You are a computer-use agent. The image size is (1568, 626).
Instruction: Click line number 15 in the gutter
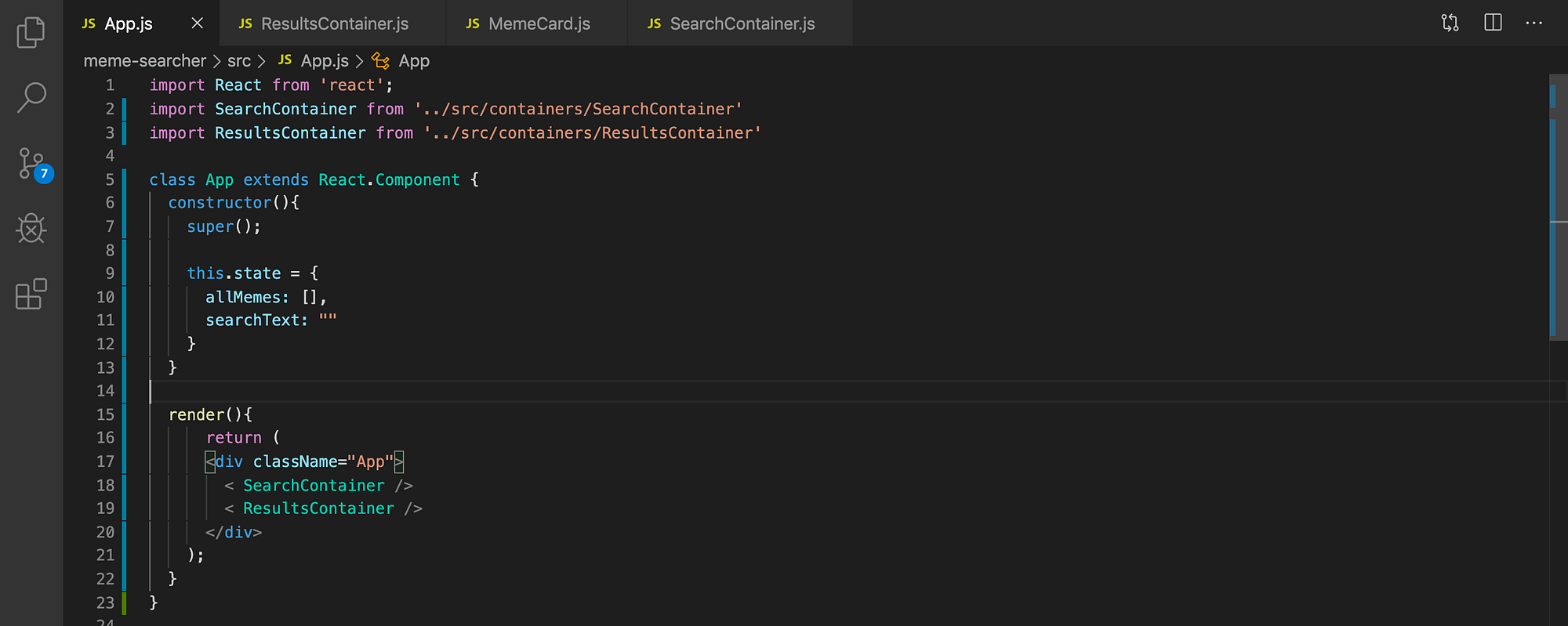pyautogui.click(x=105, y=414)
